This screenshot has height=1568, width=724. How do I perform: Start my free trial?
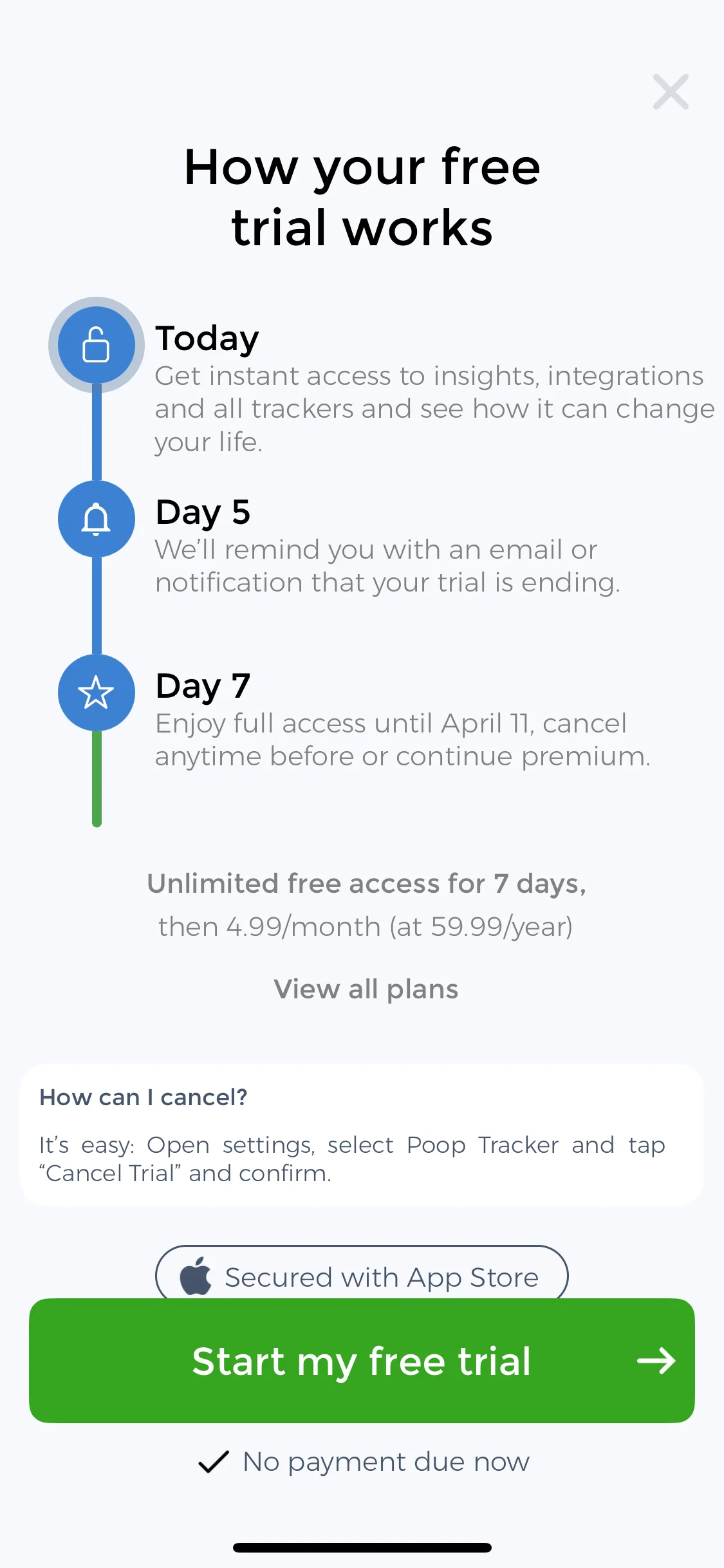coord(362,1361)
